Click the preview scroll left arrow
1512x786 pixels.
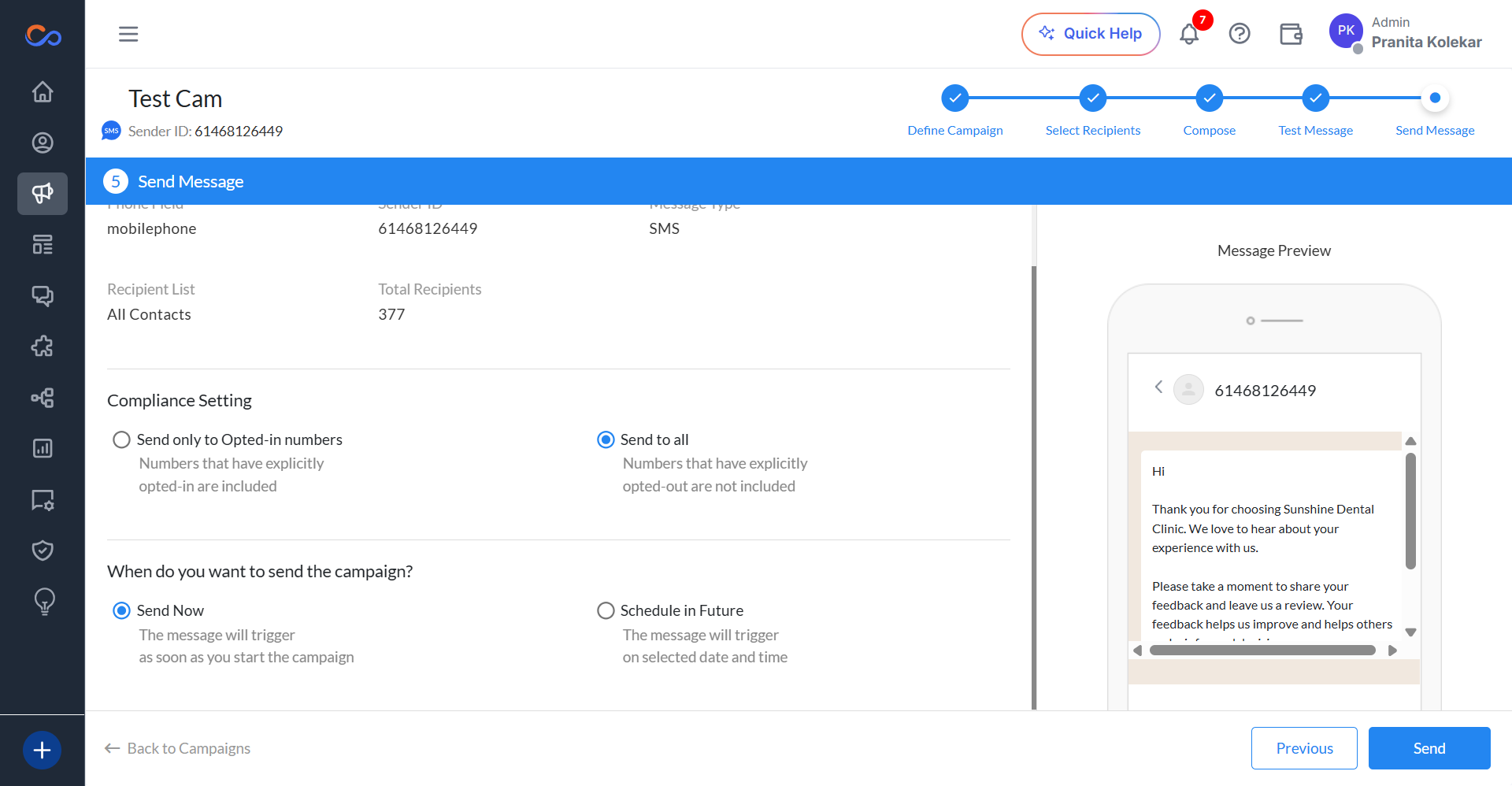pos(1137,651)
